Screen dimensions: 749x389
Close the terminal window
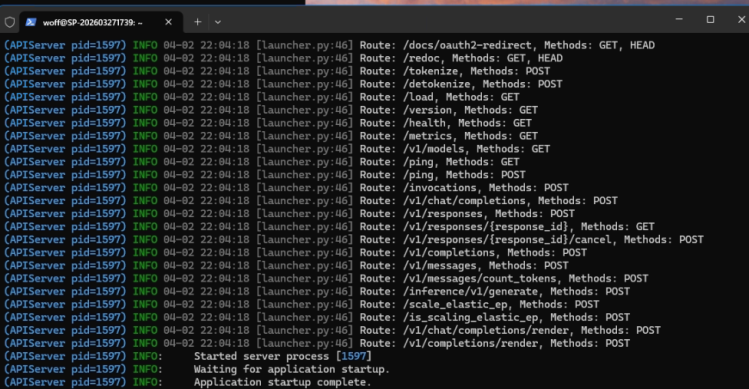741,20
